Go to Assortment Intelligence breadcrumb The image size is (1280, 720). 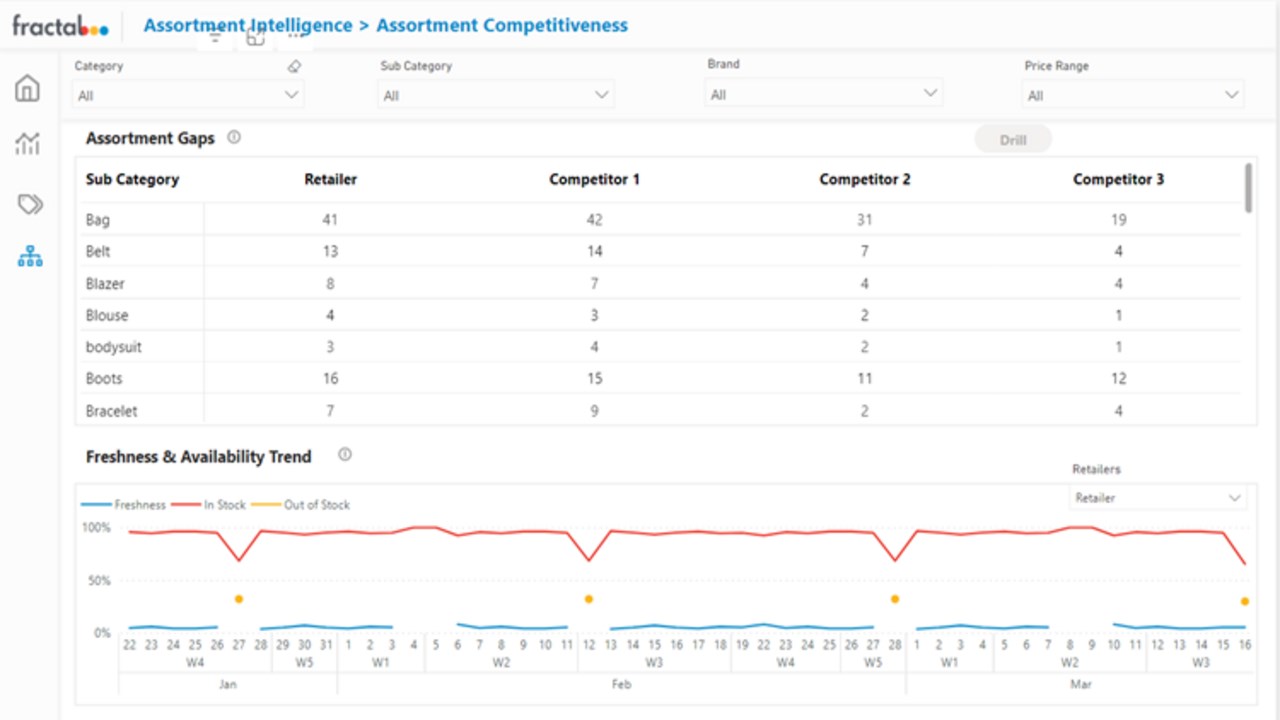[248, 25]
